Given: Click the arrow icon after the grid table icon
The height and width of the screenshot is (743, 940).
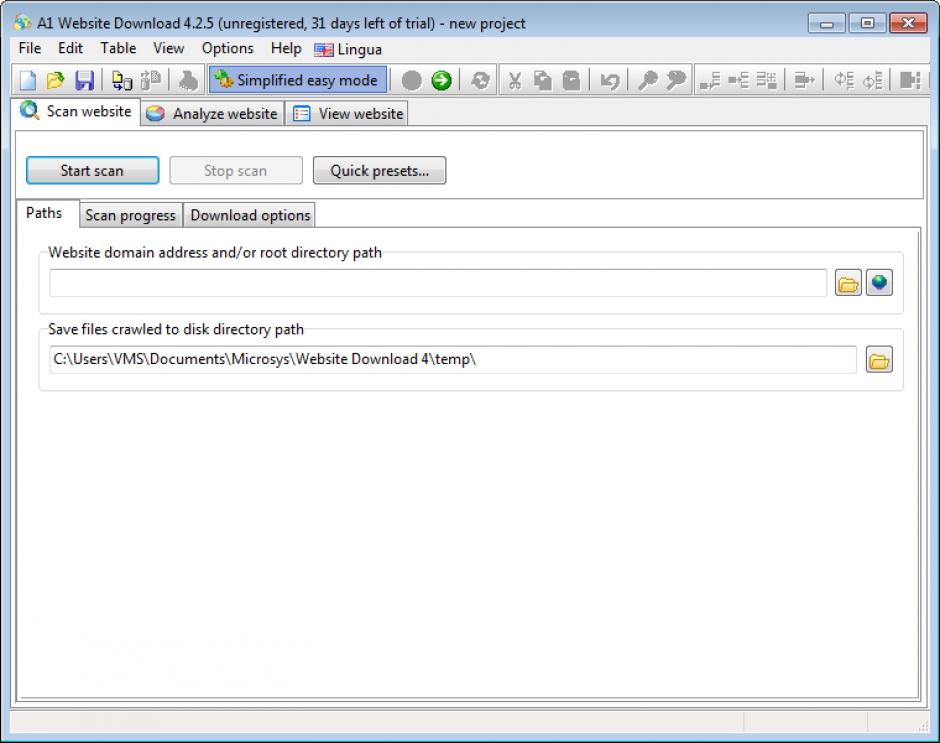Looking at the screenshot, I should [x=804, y=80].
